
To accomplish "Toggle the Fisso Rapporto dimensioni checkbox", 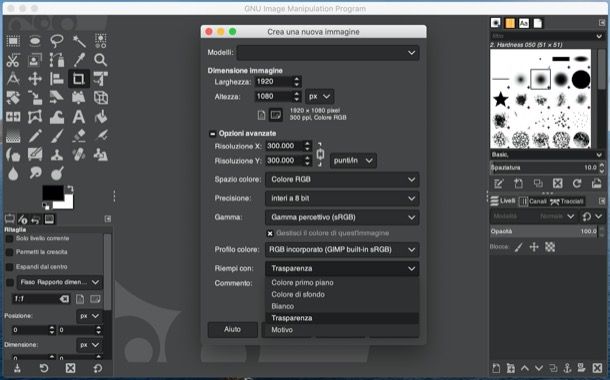I will point(10,282).
